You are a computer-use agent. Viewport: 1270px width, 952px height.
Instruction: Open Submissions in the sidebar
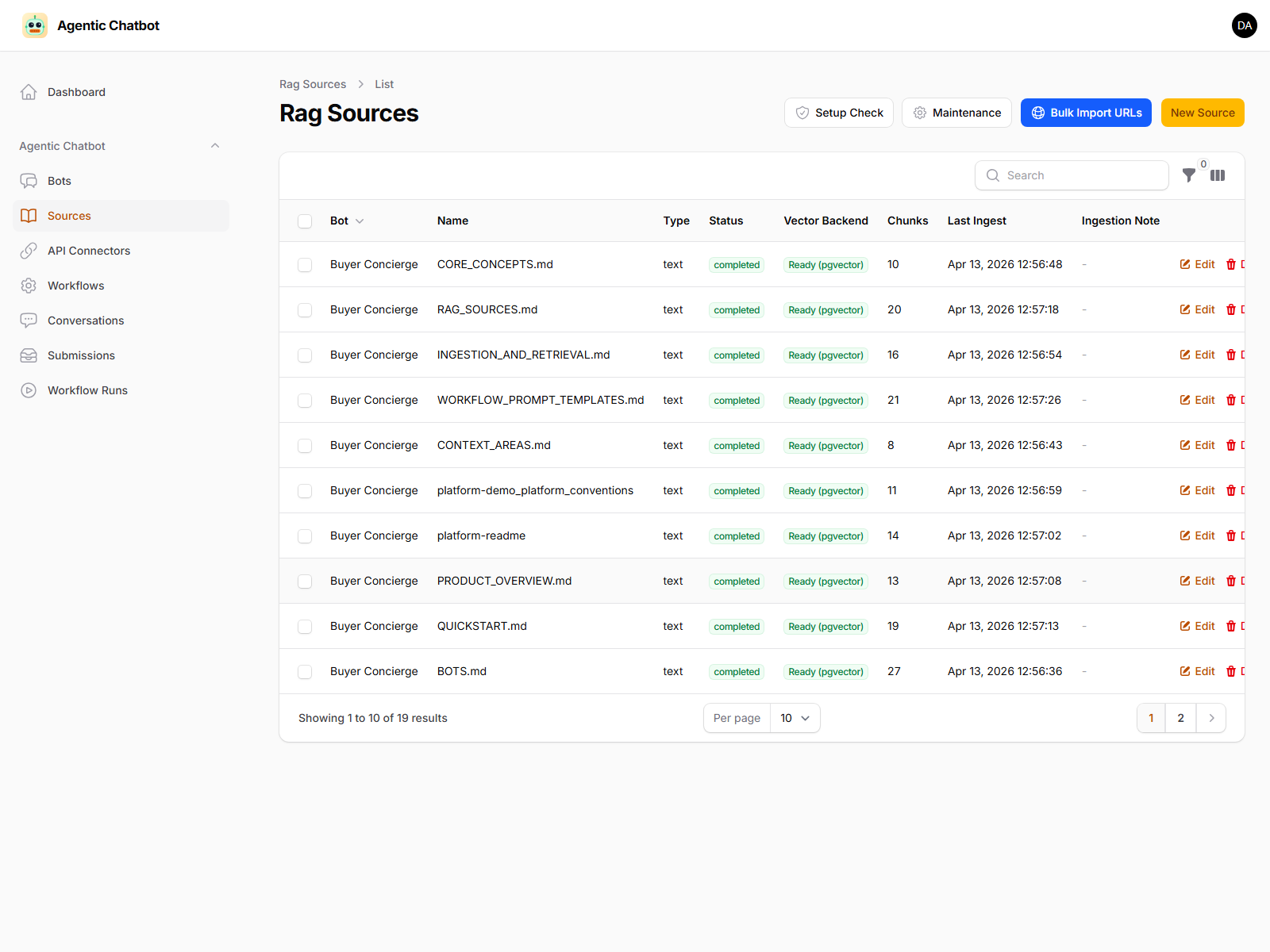click(x=121, y=355)
